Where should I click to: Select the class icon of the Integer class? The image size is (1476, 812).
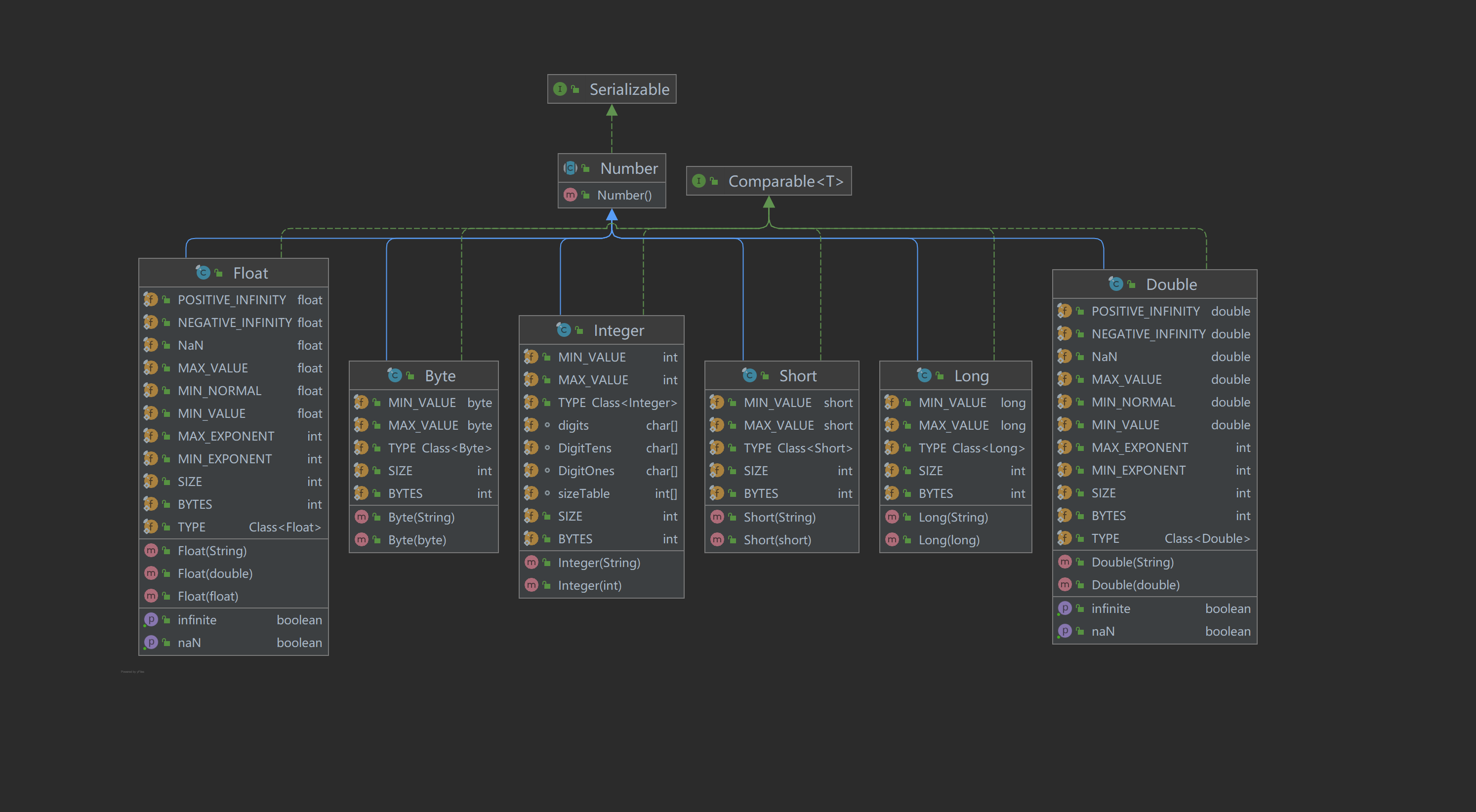(x=564, y=330)
